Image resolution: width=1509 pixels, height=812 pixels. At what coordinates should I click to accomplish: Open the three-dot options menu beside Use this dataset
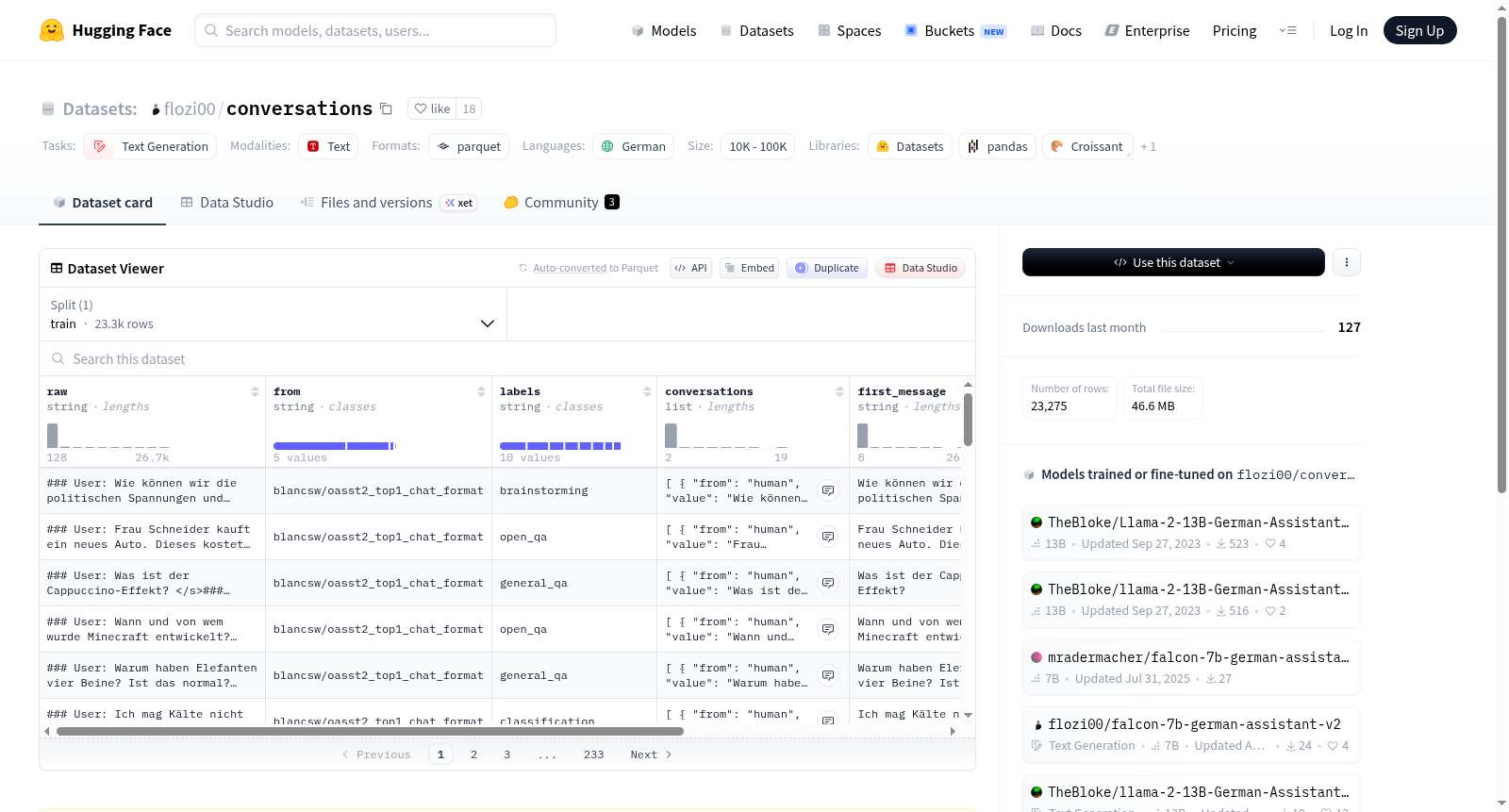click(1347, 262)
